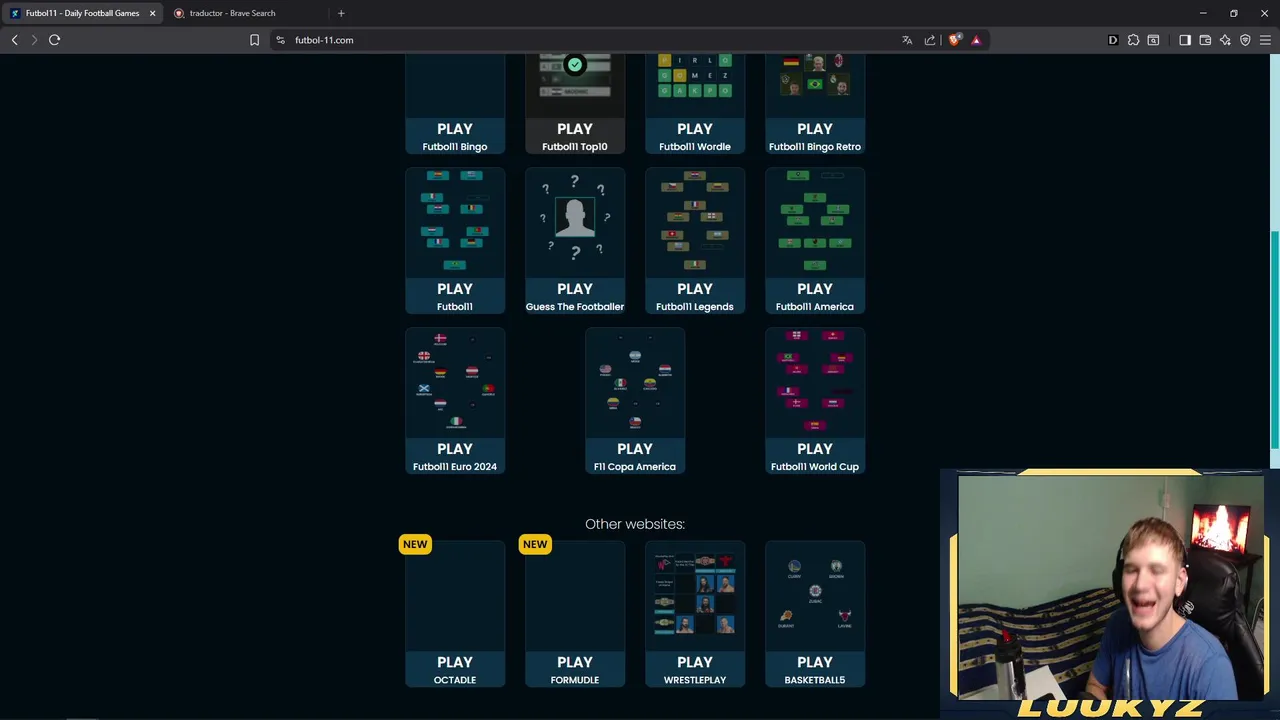
Task: Open the WRESTLEPLAY grid thumbnail
Action: [x=695, y=595]
